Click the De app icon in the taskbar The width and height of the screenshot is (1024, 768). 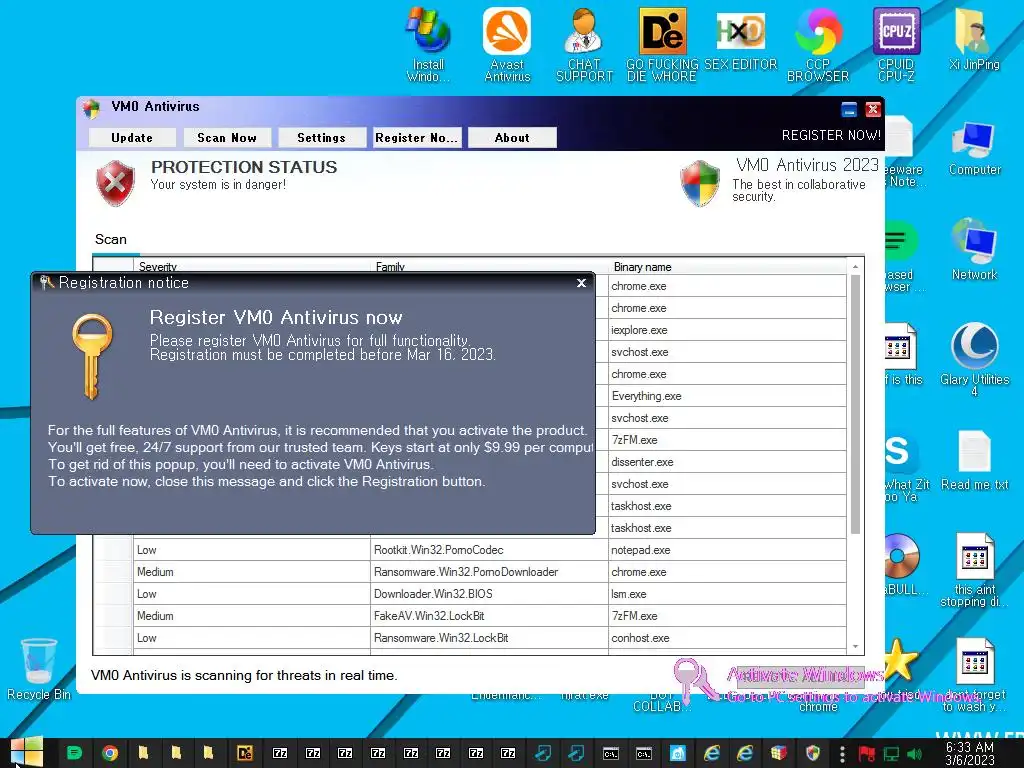[245, 753]
